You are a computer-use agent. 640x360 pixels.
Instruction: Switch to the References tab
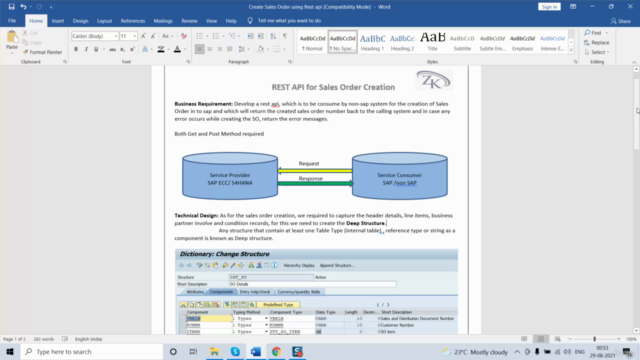tap(133, 21)
